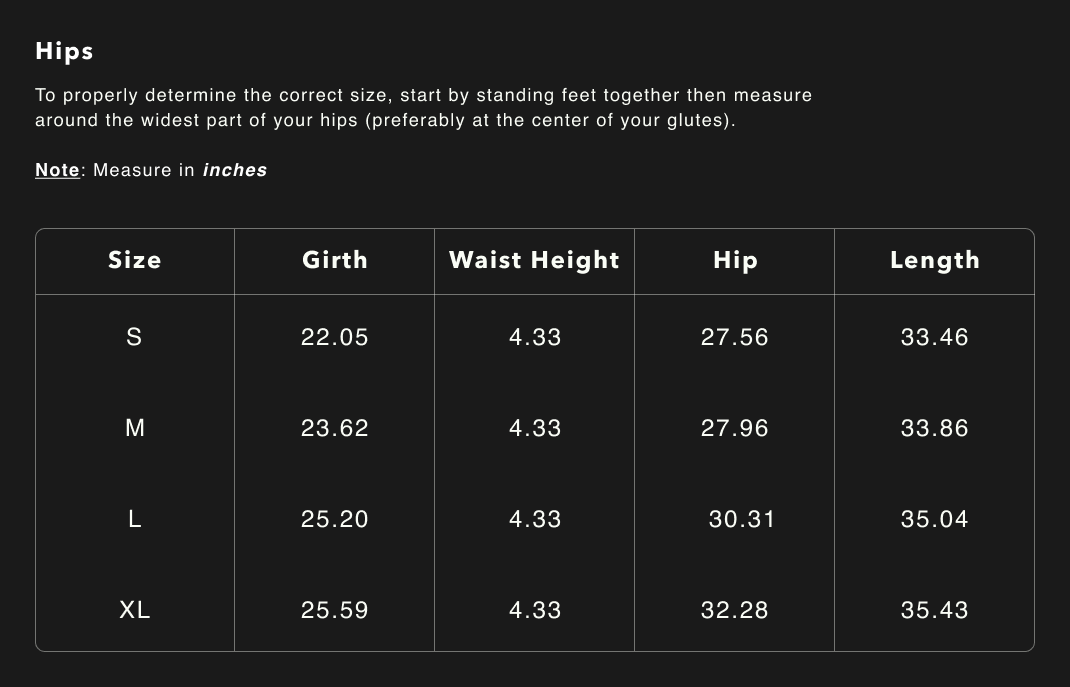Viewport: 1070px width, 687px height.
Task: Select the Waist Height column header
Action: click(x=534, y=260)
